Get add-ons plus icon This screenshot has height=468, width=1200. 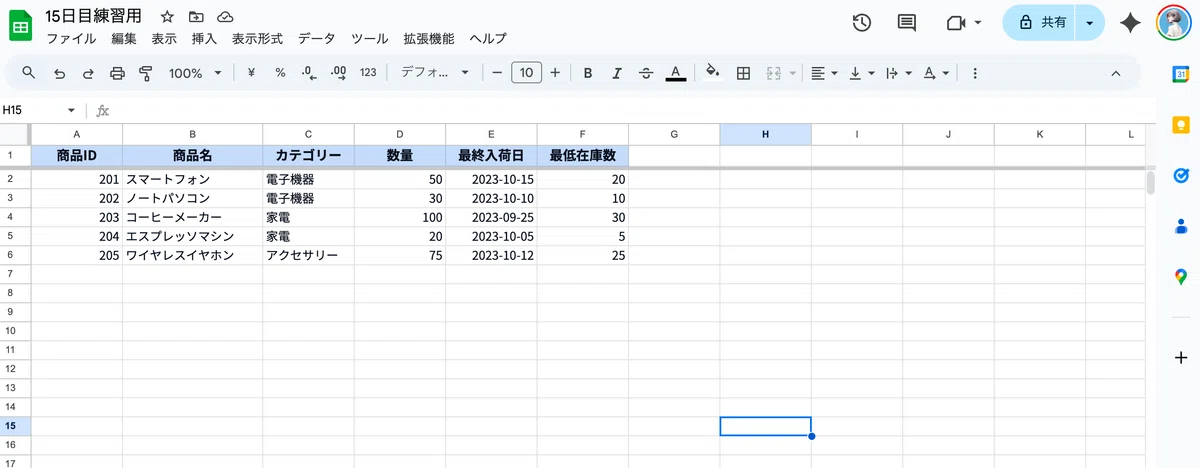(x=1180, y=357)
